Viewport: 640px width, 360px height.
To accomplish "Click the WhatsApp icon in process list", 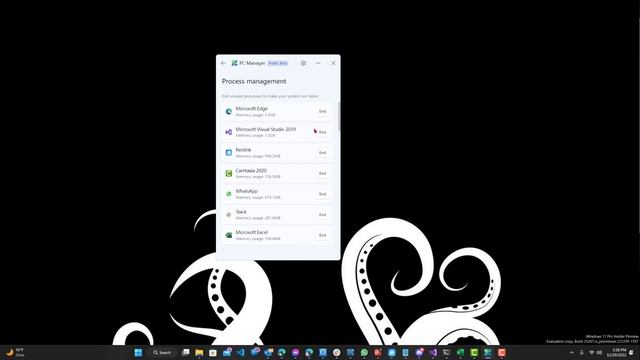I will [229, 194].
